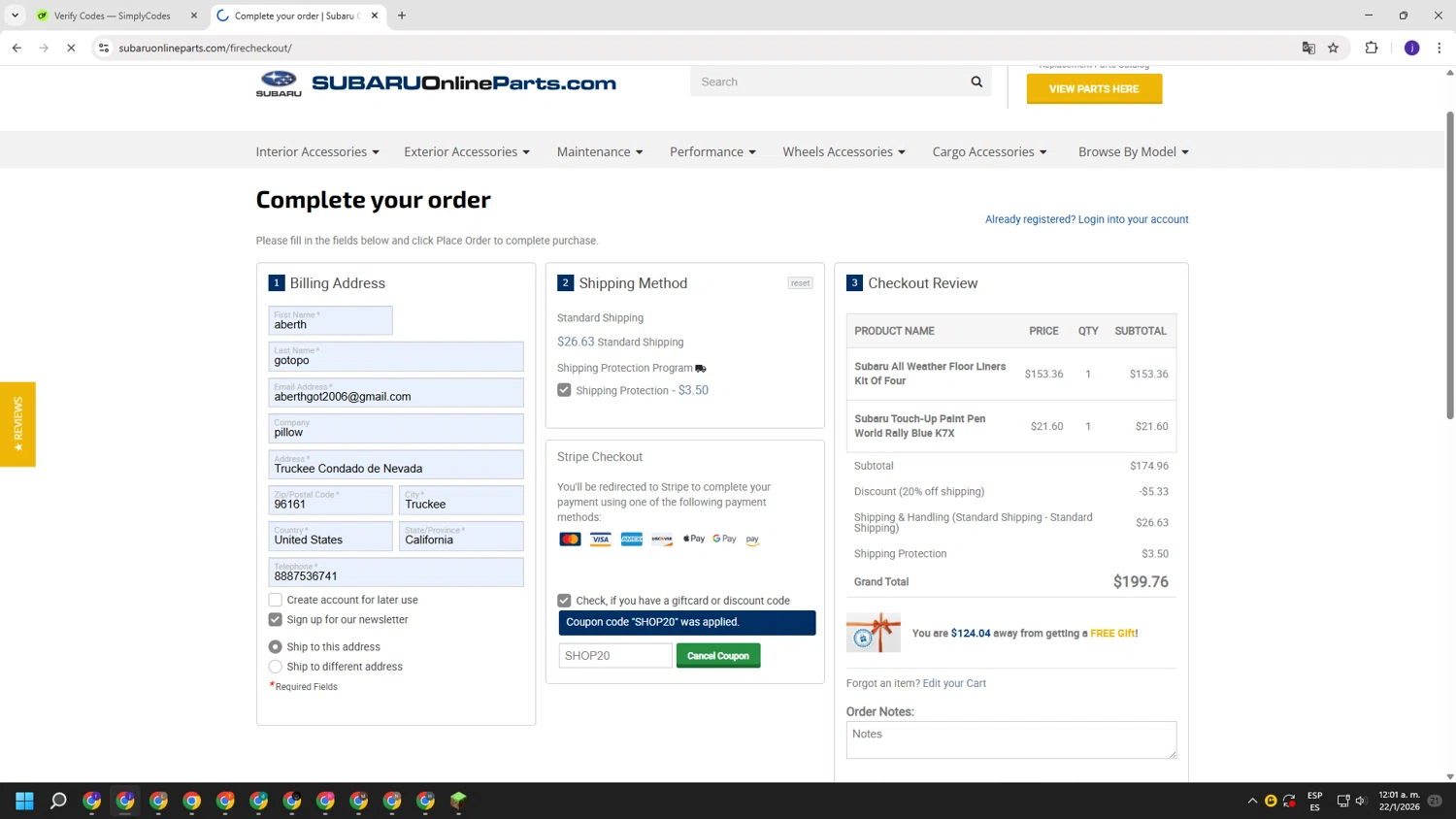Open volume control in system tray
This screenshot has width=1456, height=819.
coord(1361,801)
